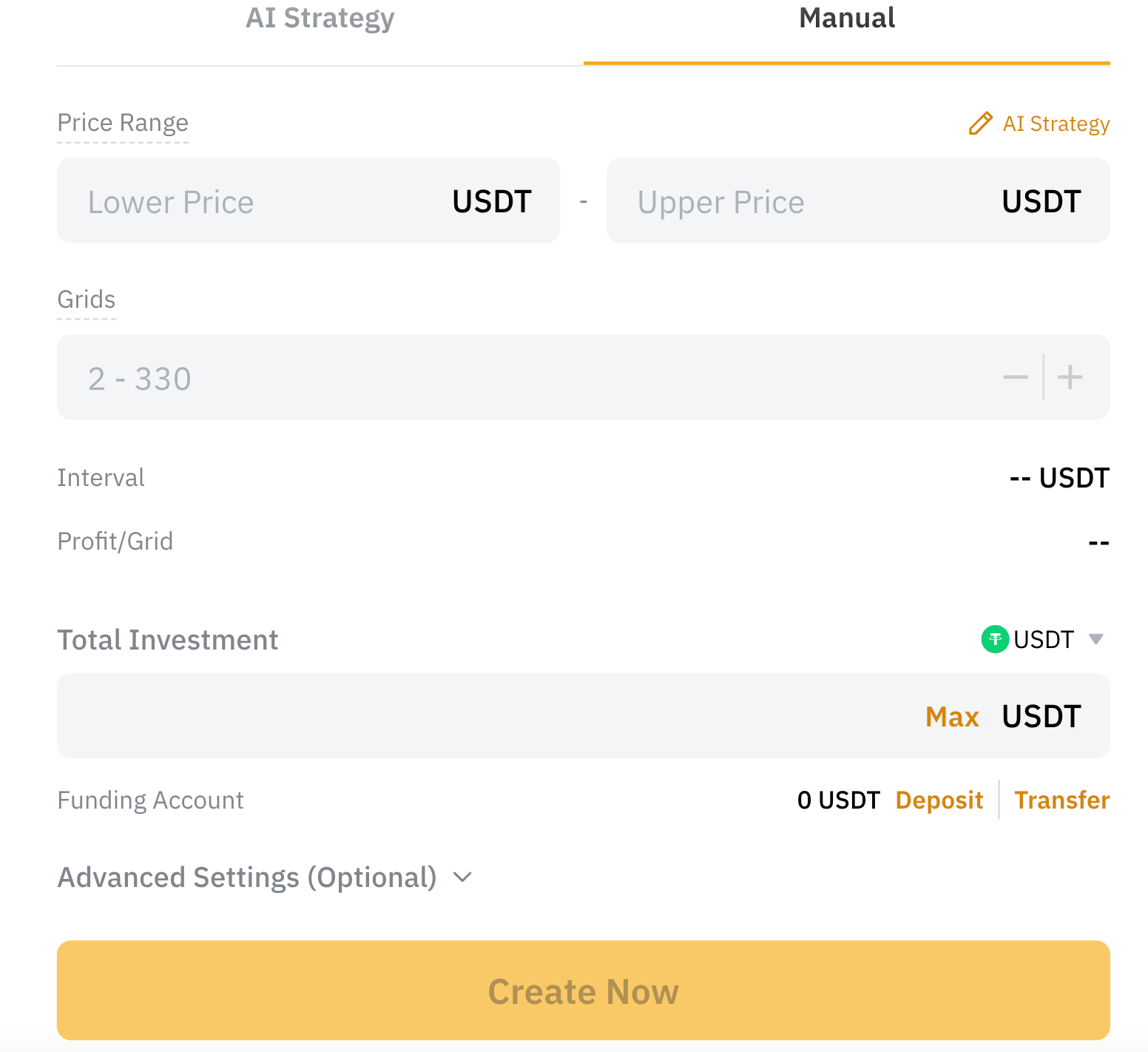Click the Funding Account label

150,800
